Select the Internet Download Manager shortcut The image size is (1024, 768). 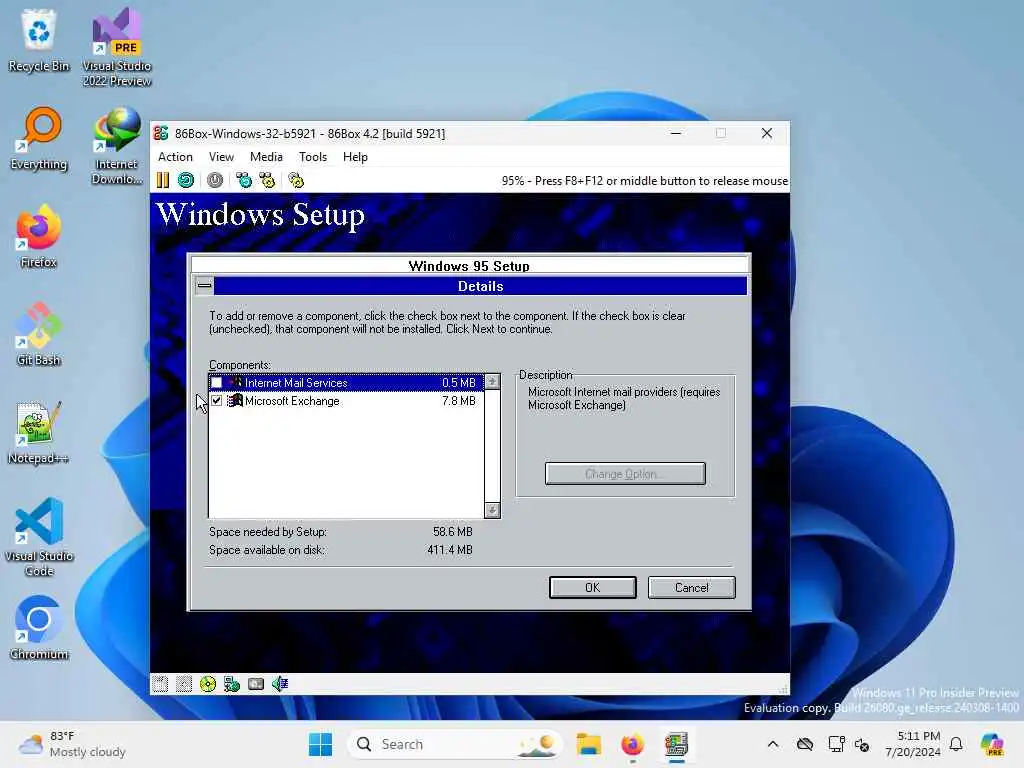point(117,146)
